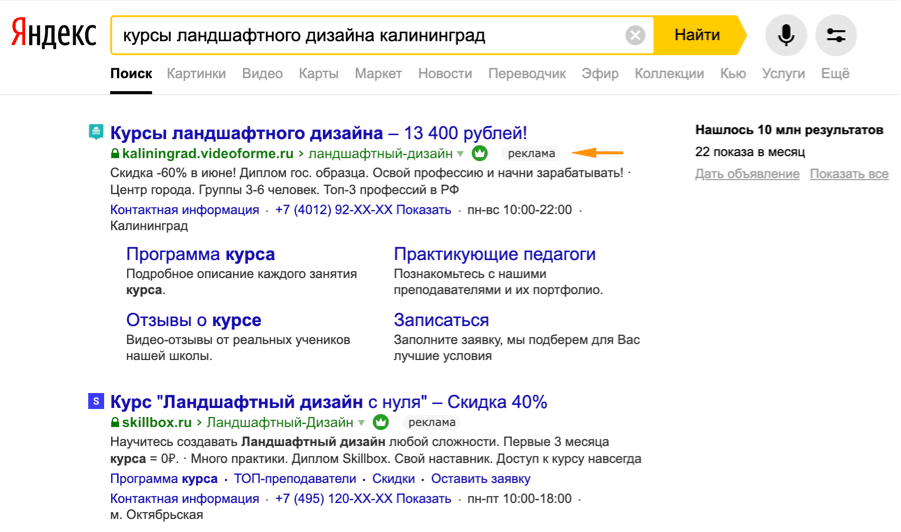
Task: Open the Оставить заявку quick link
Action: pos(480,479)
